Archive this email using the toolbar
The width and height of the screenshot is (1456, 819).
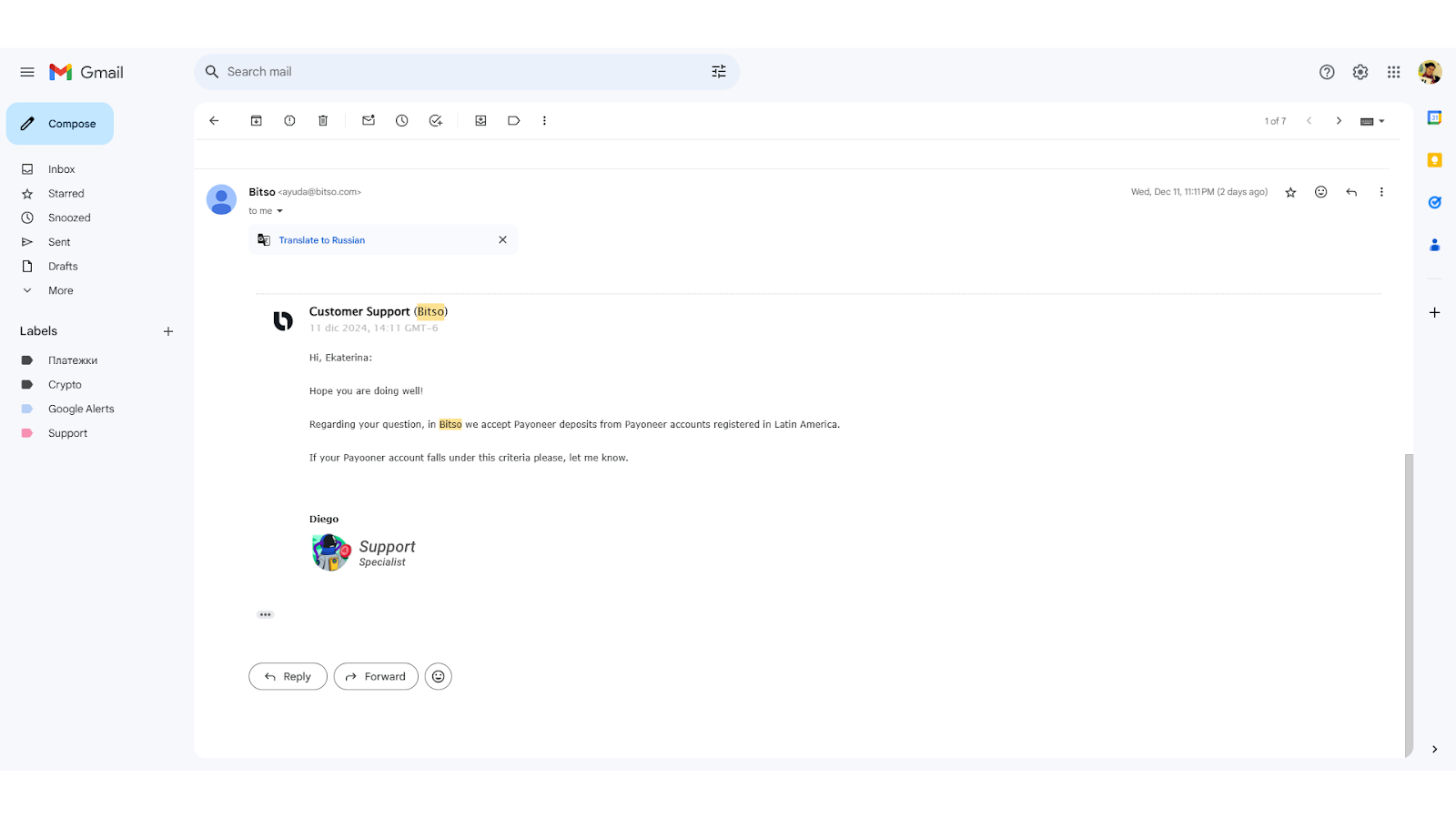(x=257, y=121)
